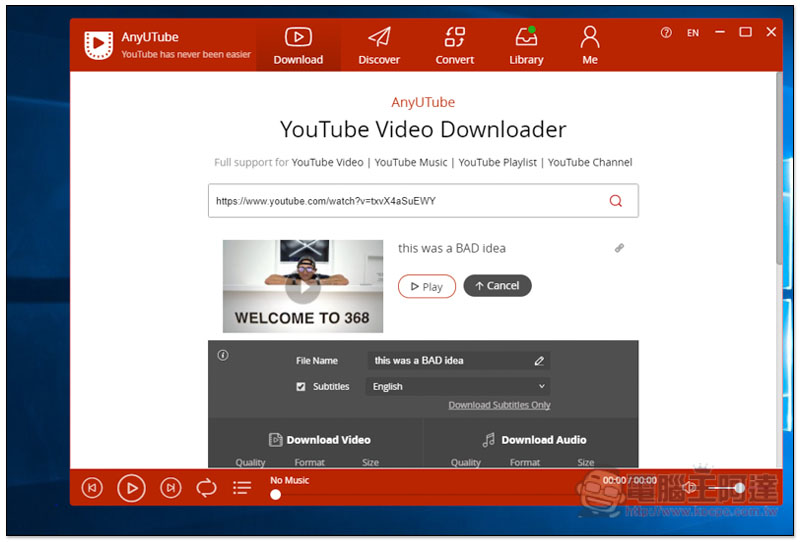Go to the Library tab
This screenshot has height=542, width=800.
click(x=526, y=46)
